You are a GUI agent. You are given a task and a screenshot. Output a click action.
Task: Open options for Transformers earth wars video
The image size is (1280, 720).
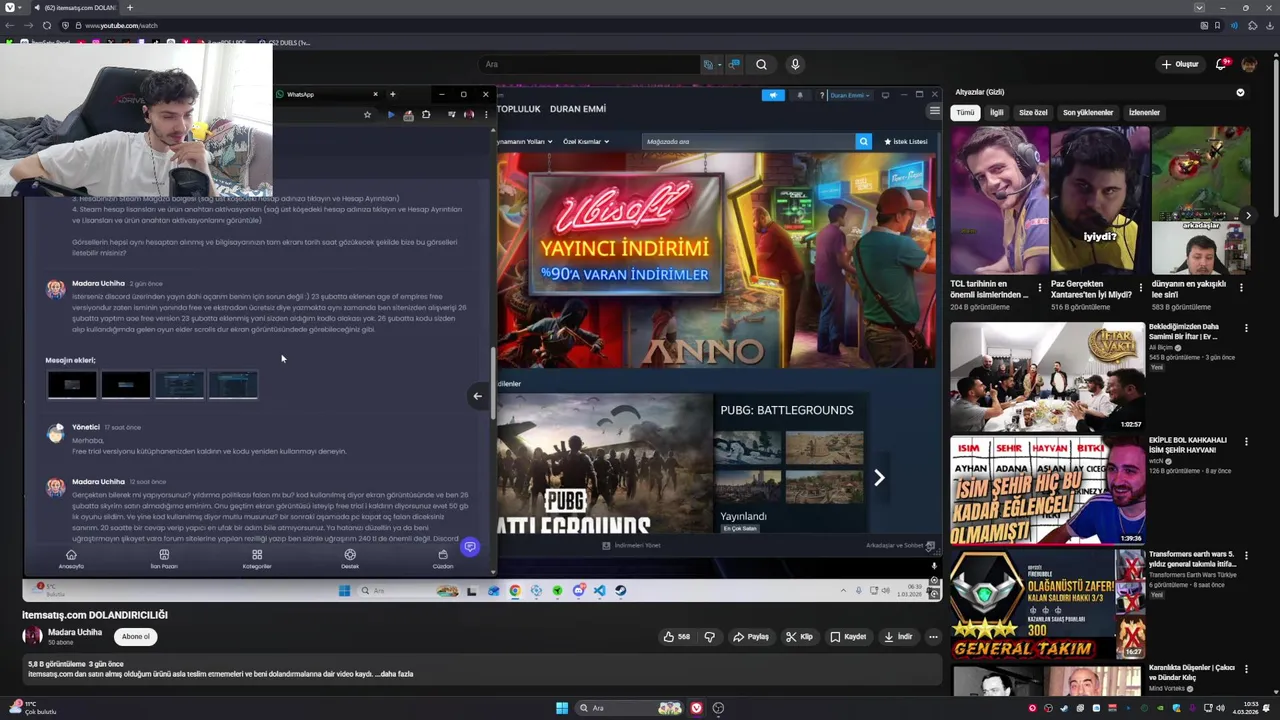point(1246,555)
